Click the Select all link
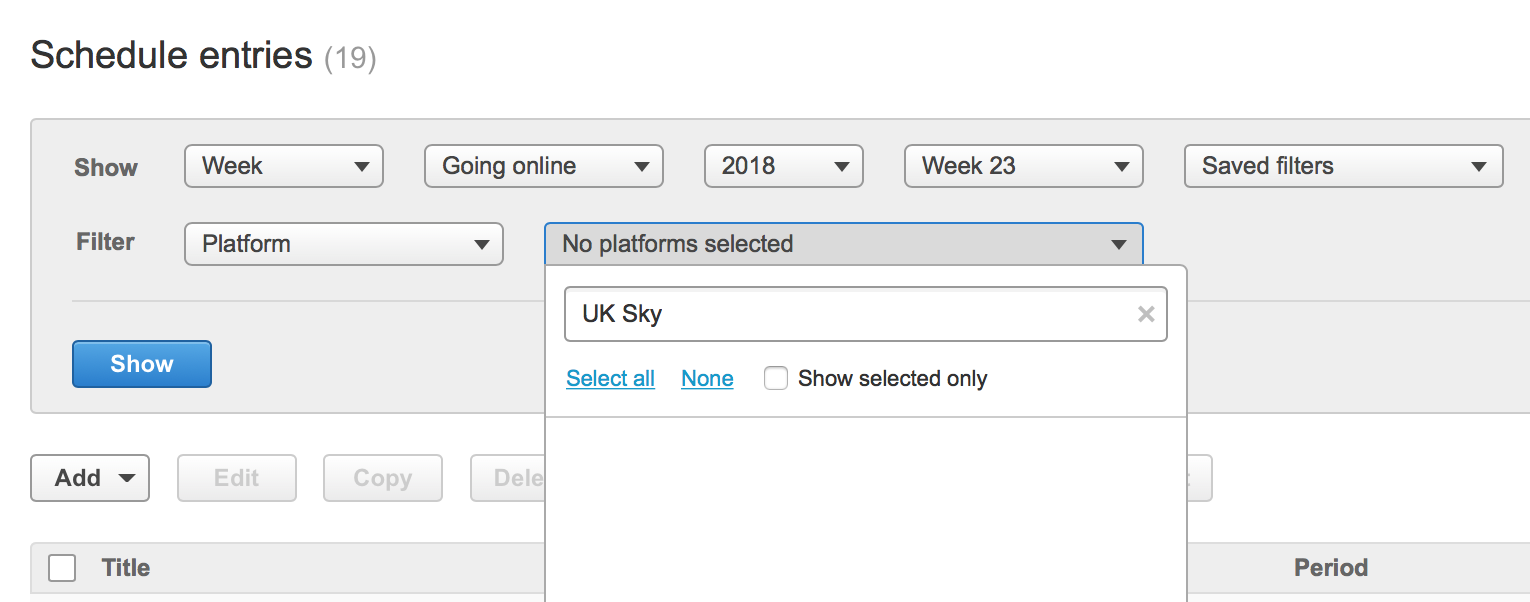 tap(610, 378)
